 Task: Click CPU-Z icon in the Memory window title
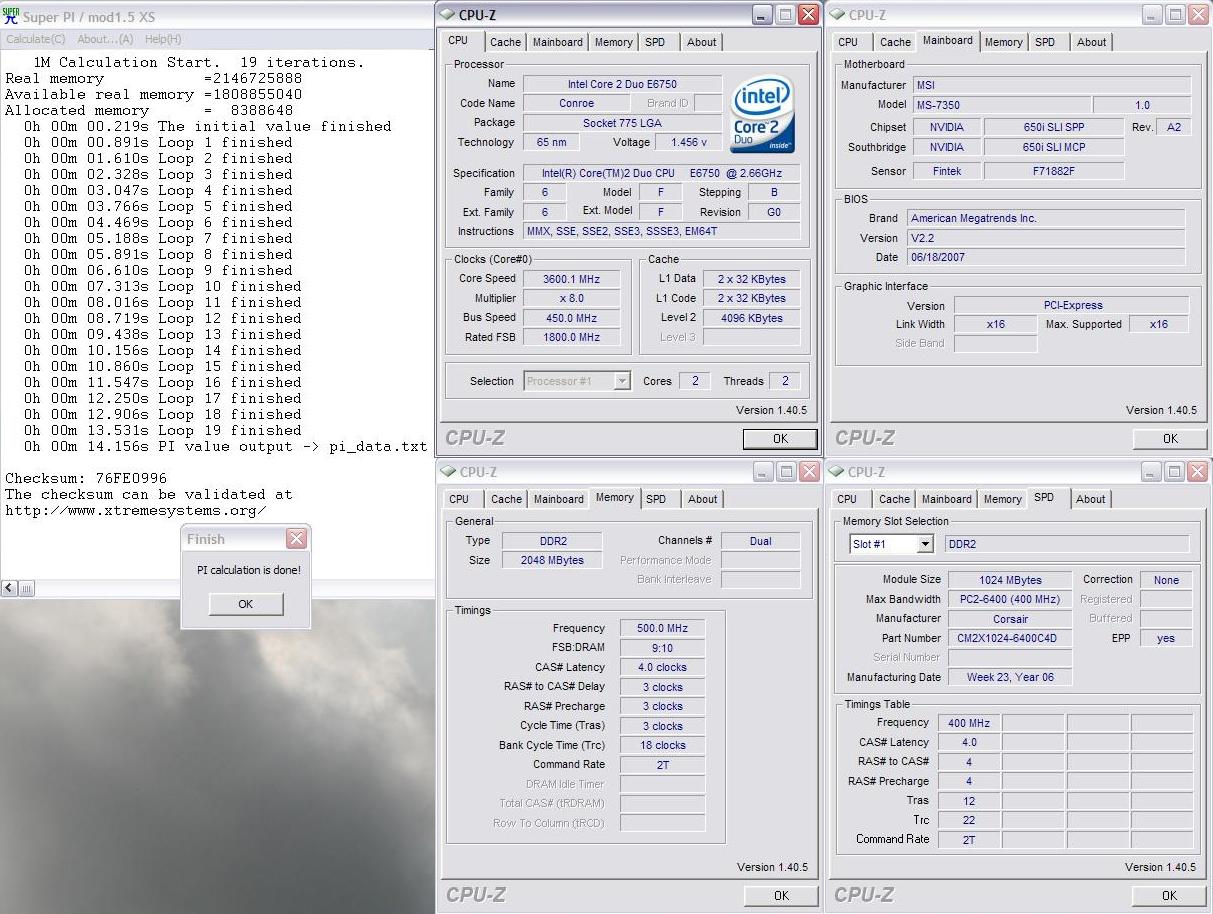point(447,471)
